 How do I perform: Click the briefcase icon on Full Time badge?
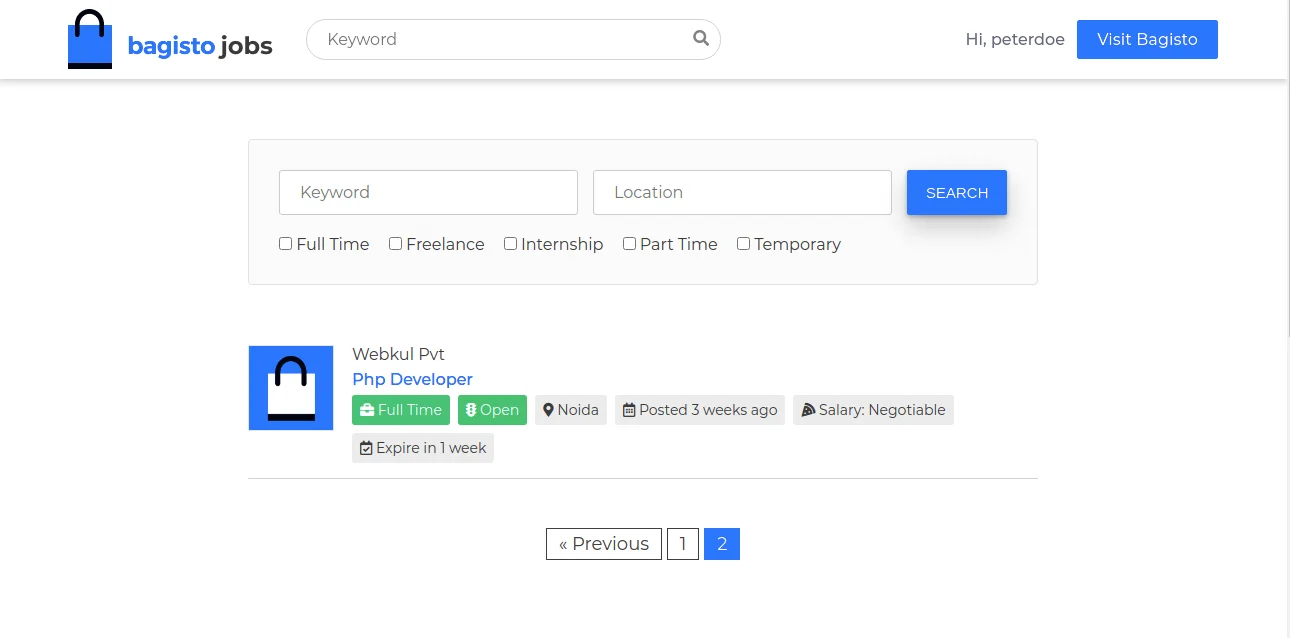(368, 409)
